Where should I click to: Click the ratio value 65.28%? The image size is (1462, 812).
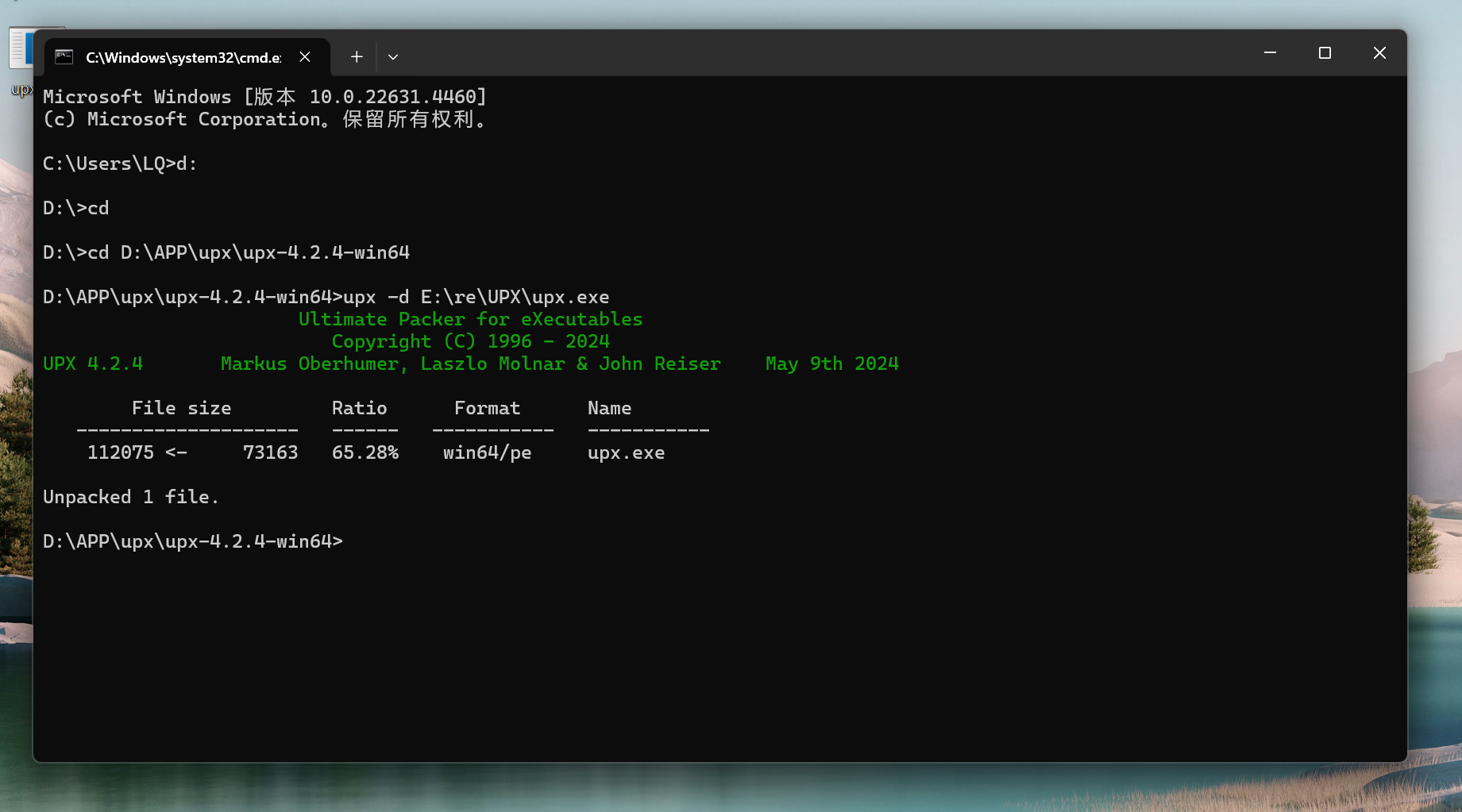pos(365,452)
